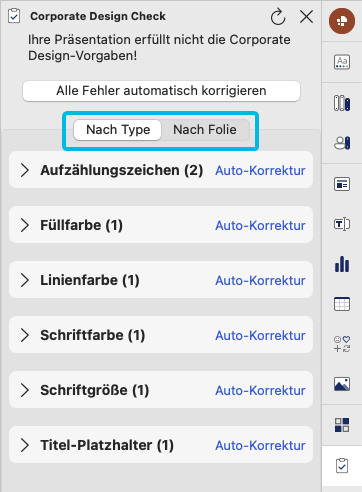Expand the Schriftfarbe (1) section

pos(25,335)
